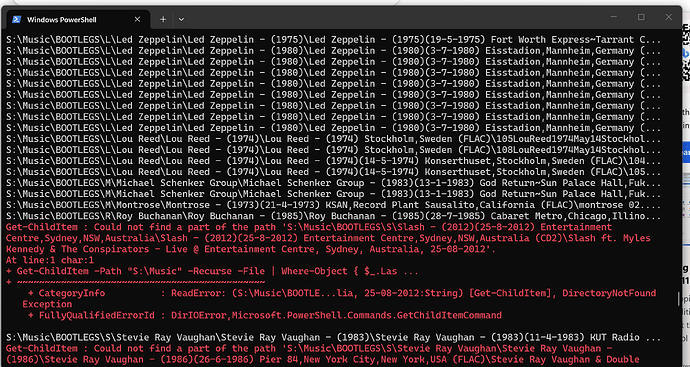Click the Montrose KSAN Record Plant Sausalito line
The image size is (690, 367).
tap(333, 205)
